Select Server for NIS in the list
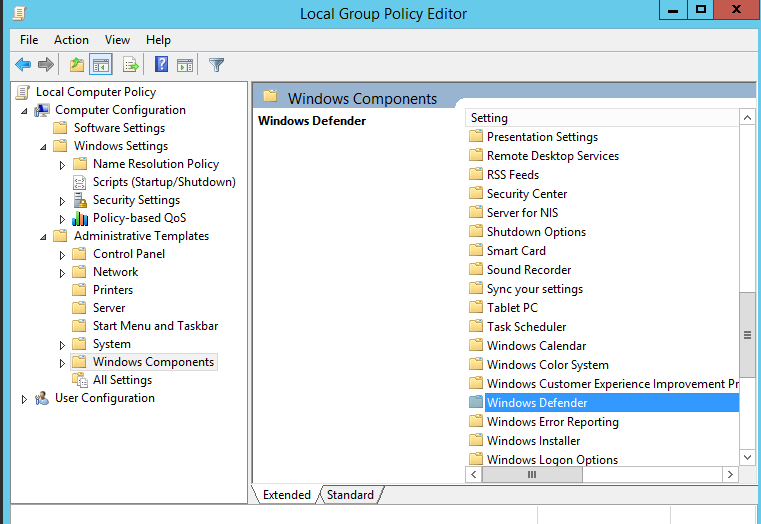This screenshot has height=524, width=761. [522, 213]
